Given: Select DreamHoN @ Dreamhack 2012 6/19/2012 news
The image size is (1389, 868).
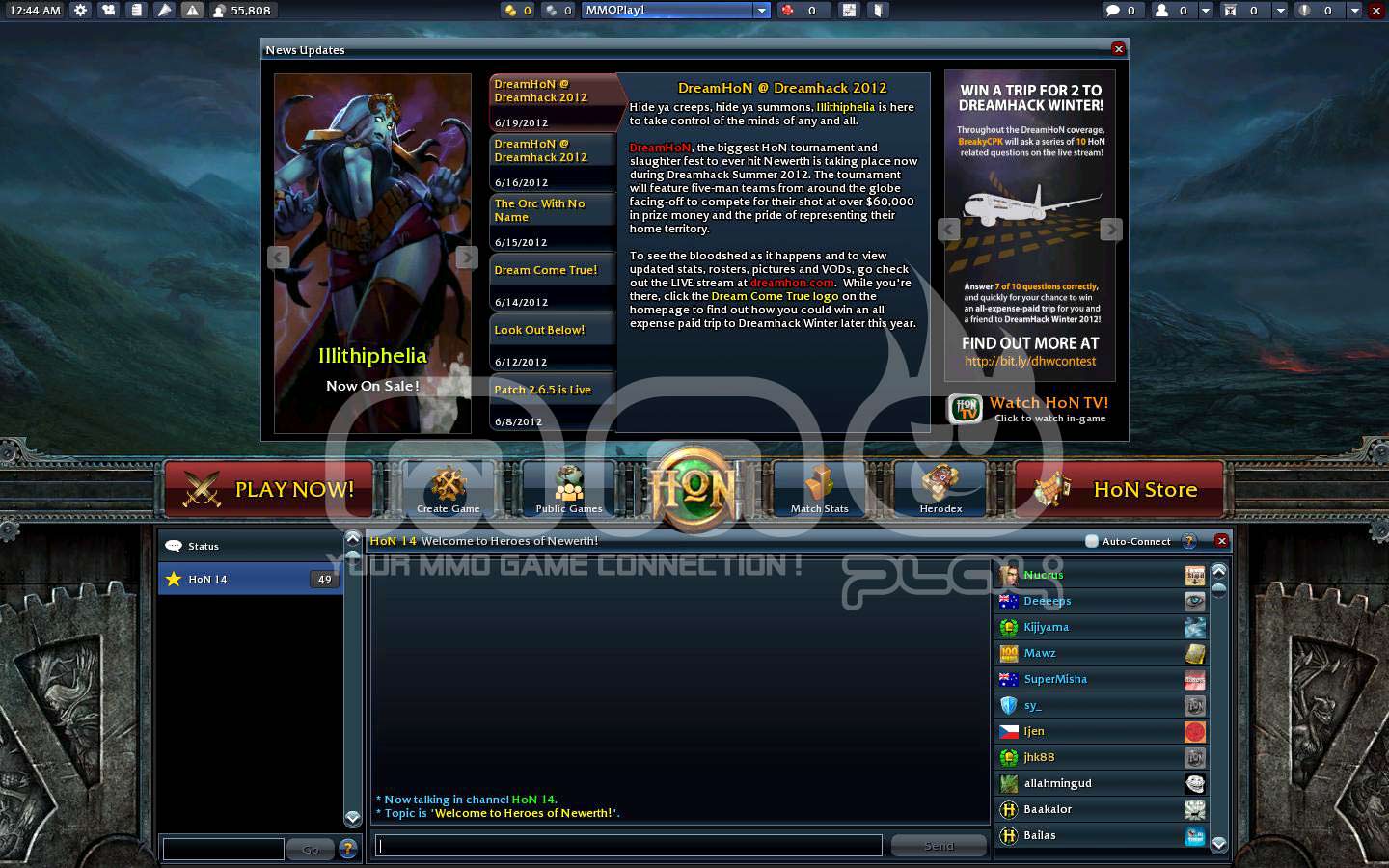Looking at the screenshot, I should [553, 102].
